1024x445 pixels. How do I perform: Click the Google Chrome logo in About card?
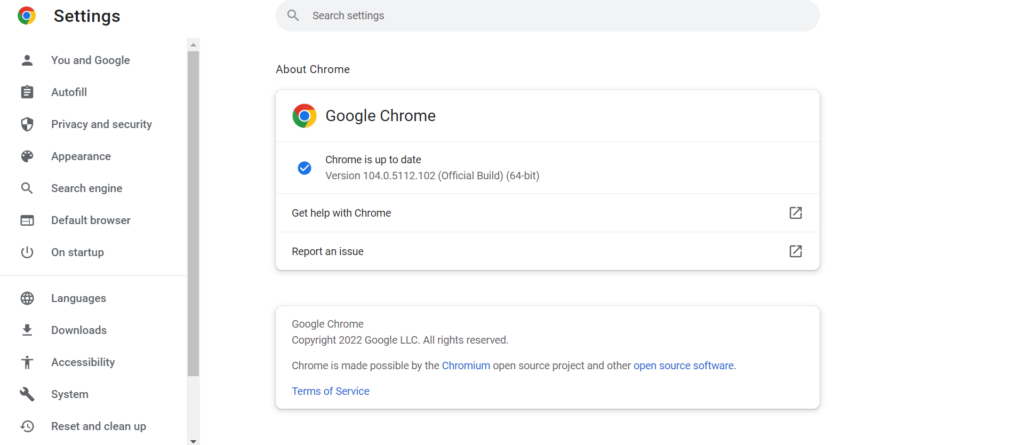tap(304, 116)
